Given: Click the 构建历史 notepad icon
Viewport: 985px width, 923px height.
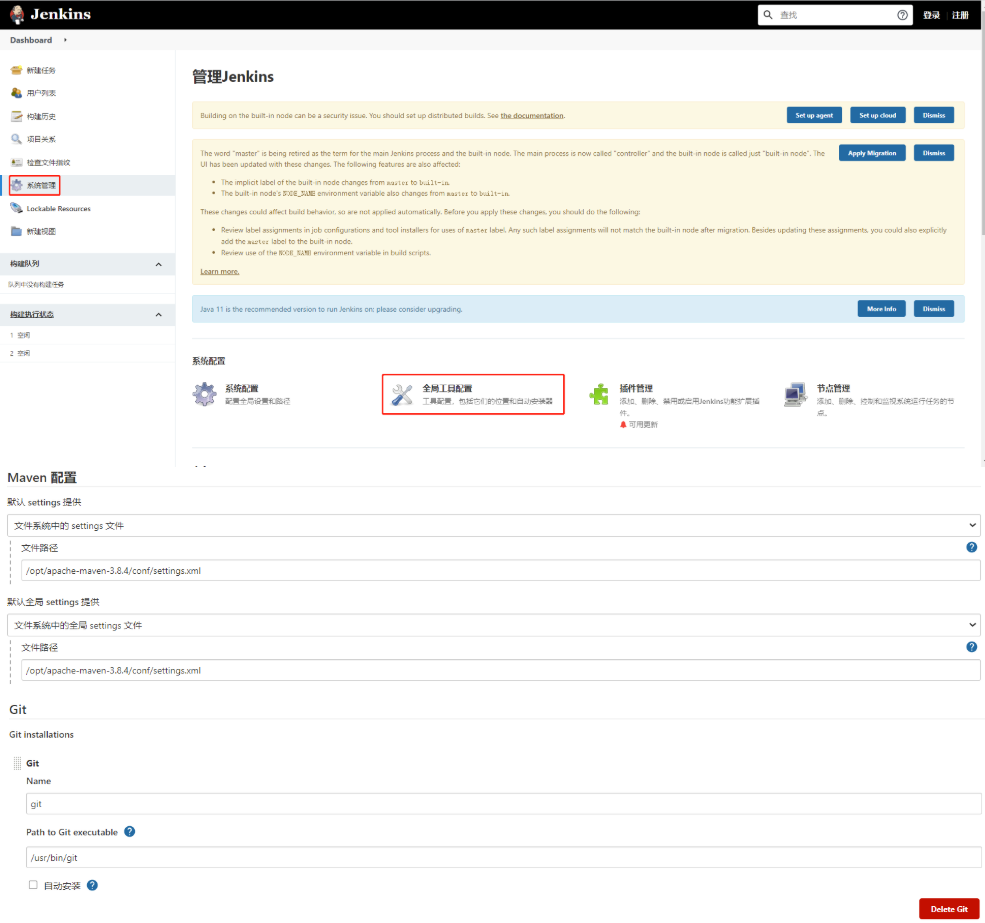Looking at the screenshot, I should tap(16, 116).
